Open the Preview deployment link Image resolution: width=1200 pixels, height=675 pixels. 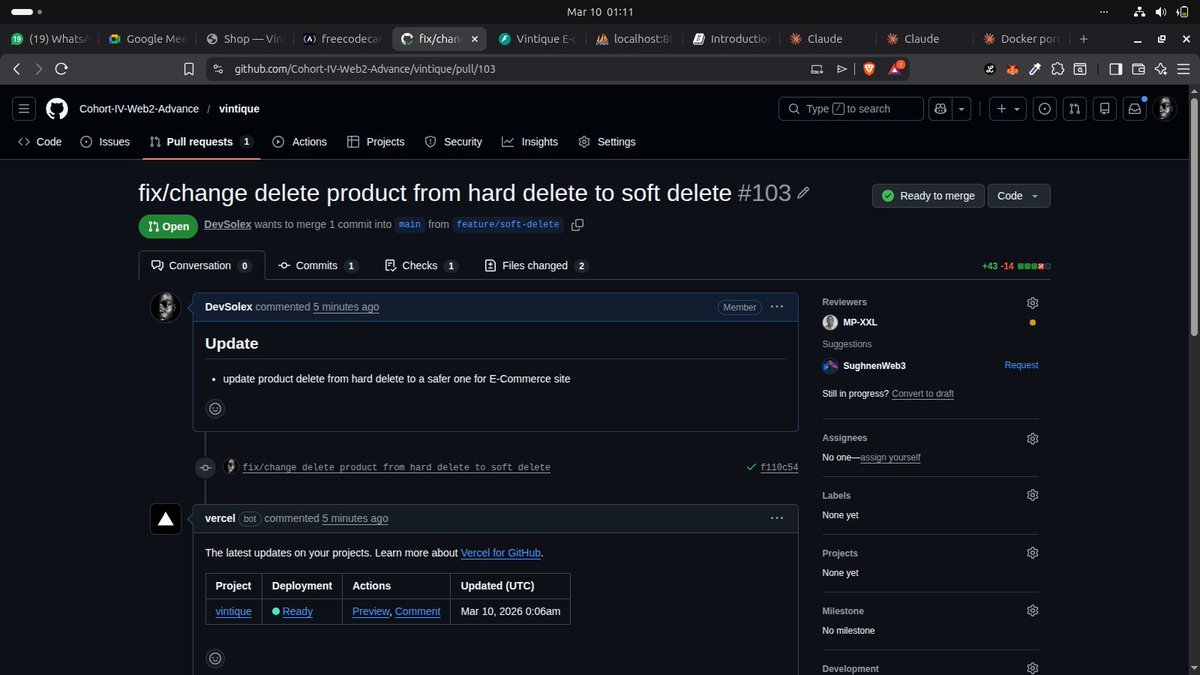(x=370, y=611)
